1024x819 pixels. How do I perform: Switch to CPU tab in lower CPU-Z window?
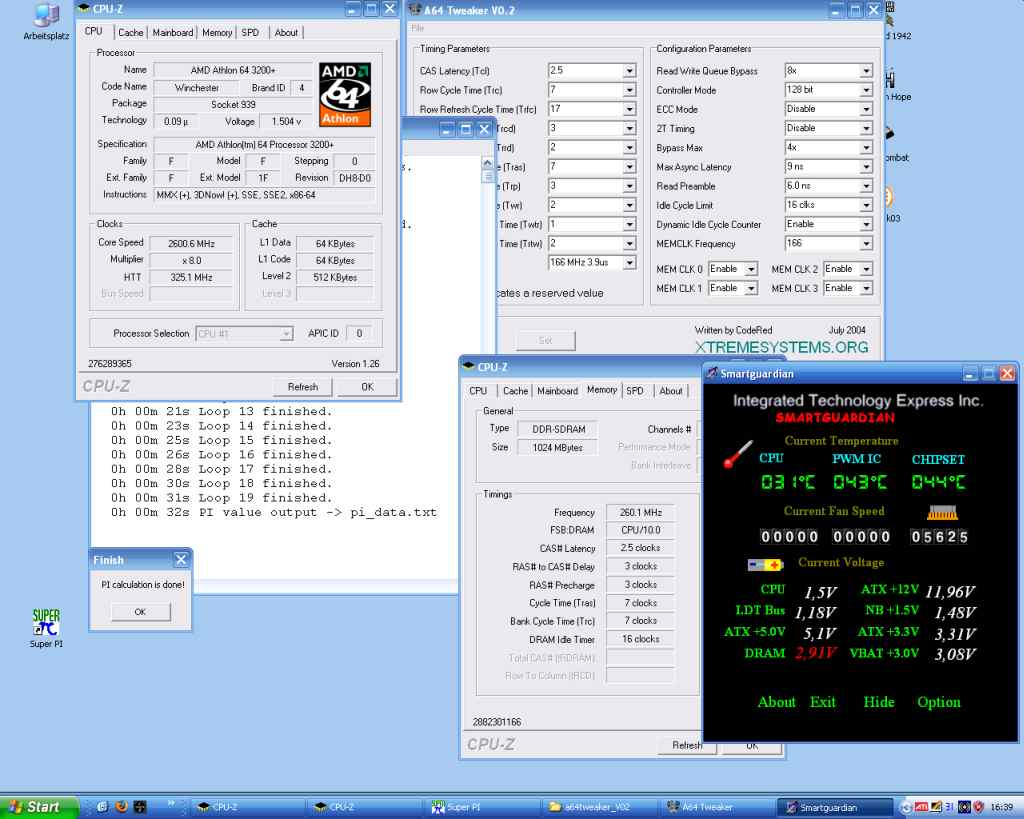pyautogui.click(x=478, y=391)
